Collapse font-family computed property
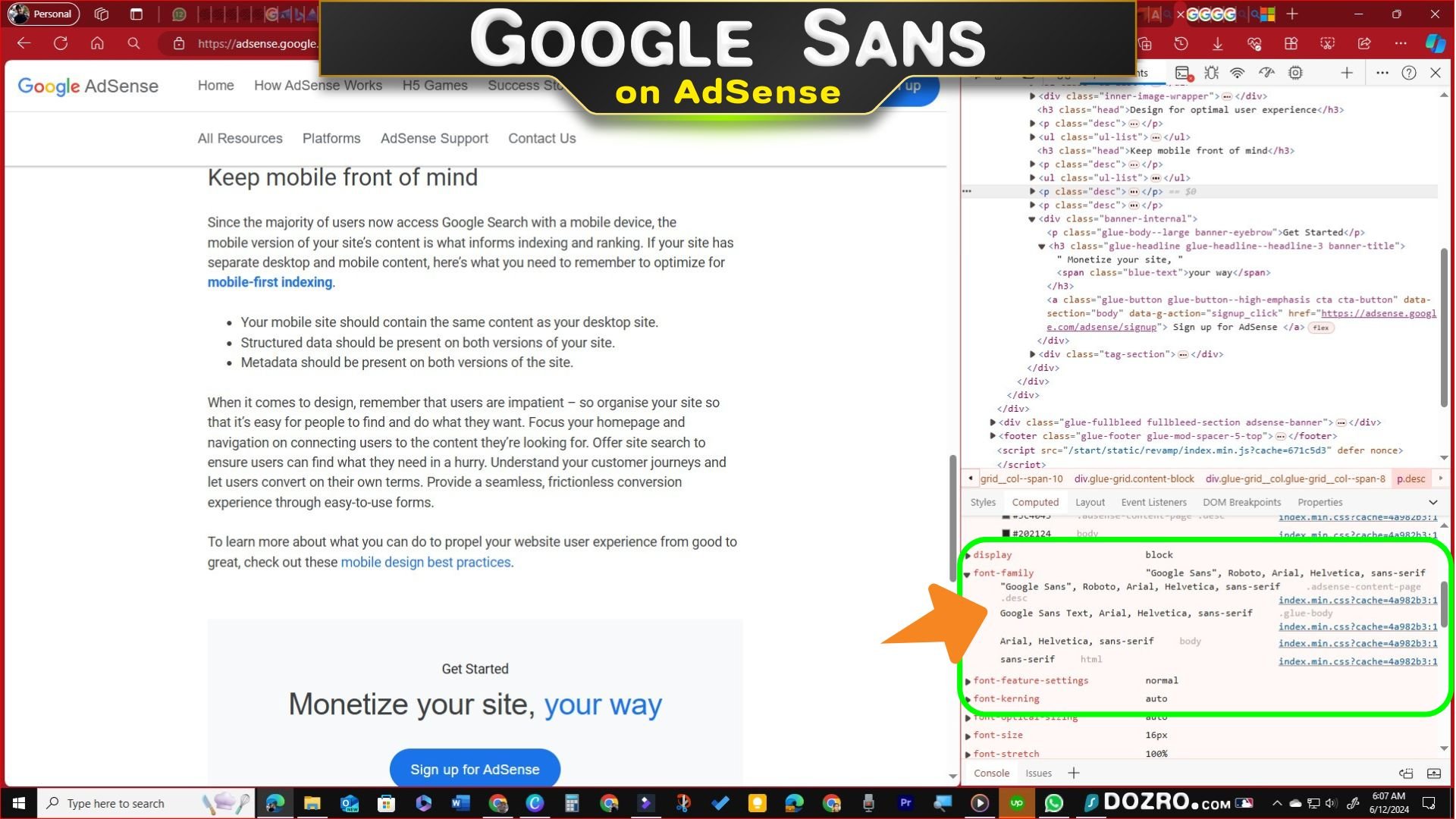This screenshot has width=1456, height=819. 967,574
